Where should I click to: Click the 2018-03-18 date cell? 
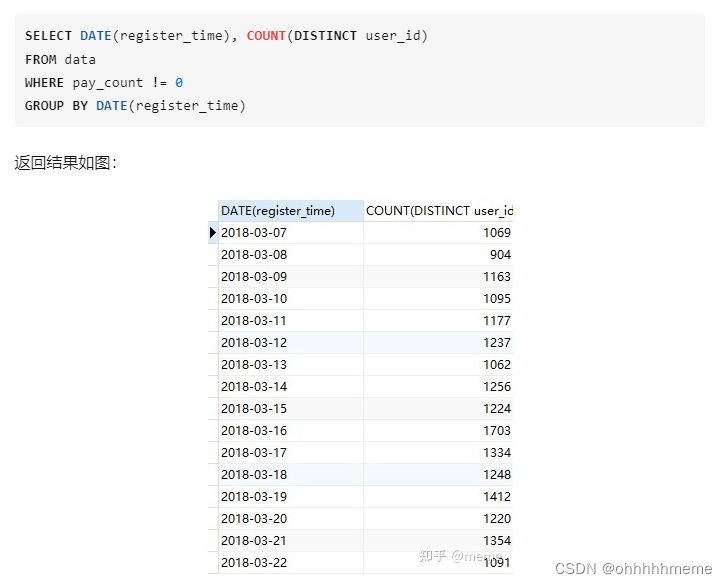tap(254, 475)
